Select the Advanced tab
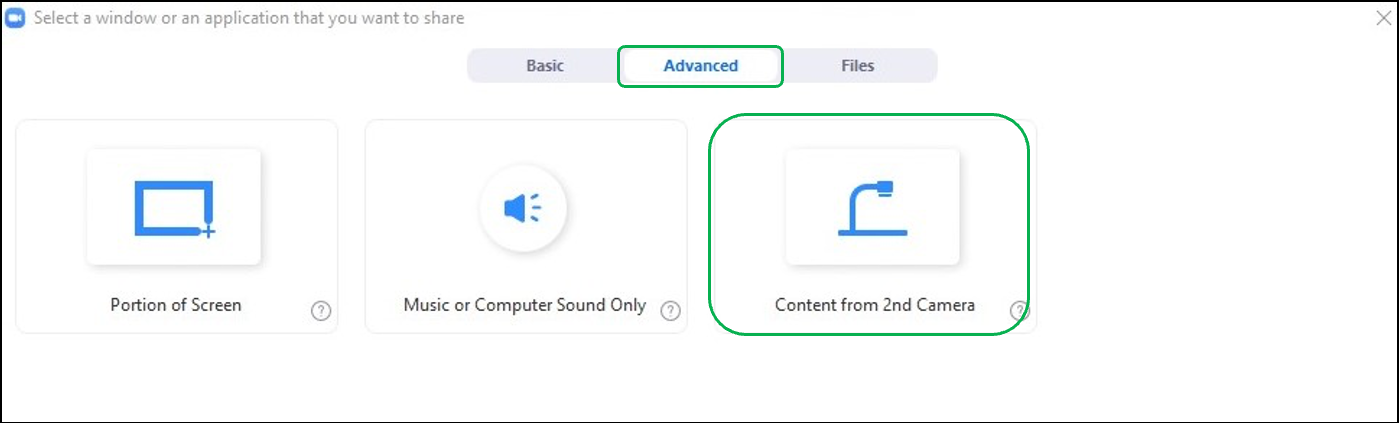The image size is (1399, 423). (700, 66)
